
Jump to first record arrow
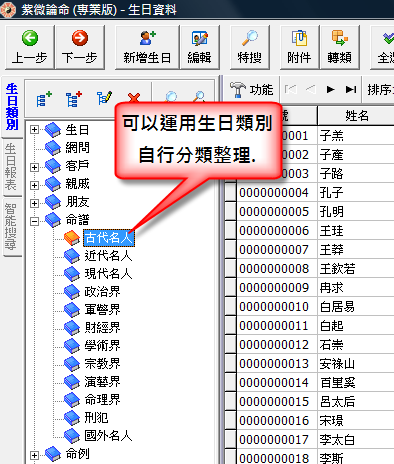tap(290, 89)
